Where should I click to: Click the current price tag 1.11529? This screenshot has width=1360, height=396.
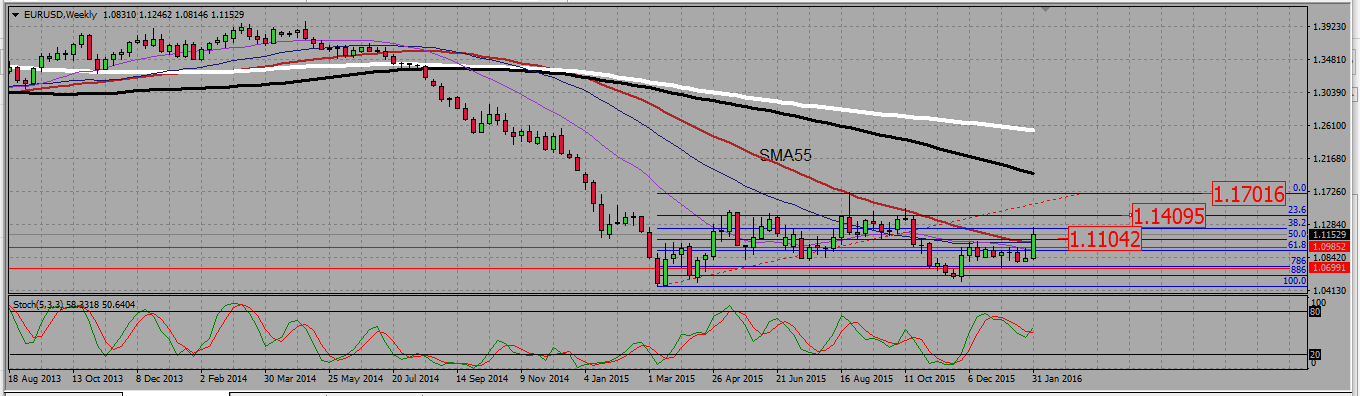(1329, 234)
